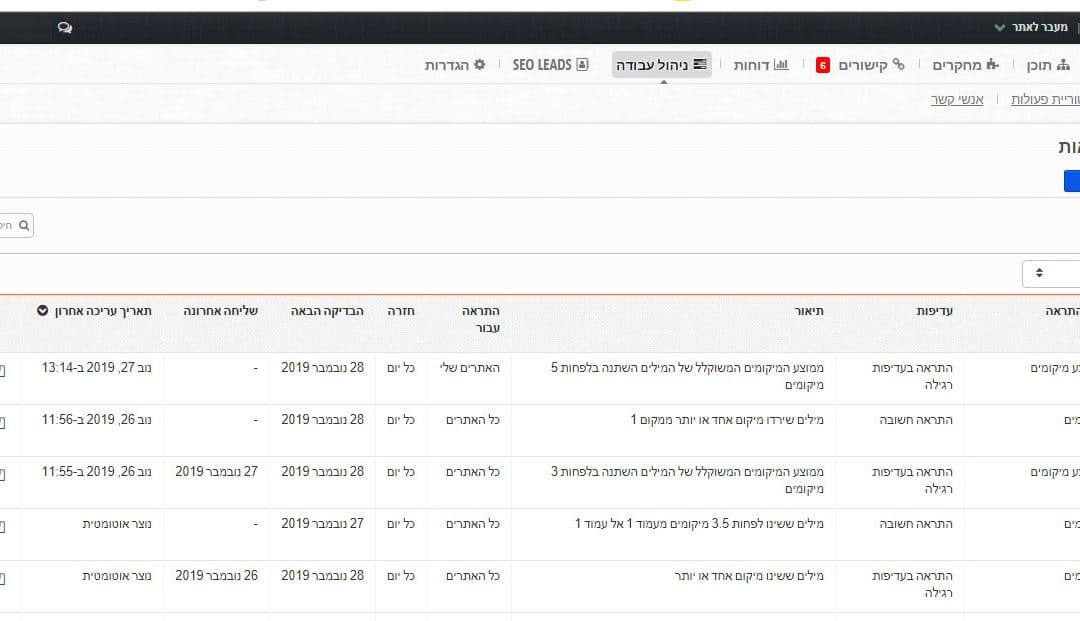The image size is (1080, 621).
Task: Sort by תאריך עריכה אחרון column arrow
Action: (42, 310)
